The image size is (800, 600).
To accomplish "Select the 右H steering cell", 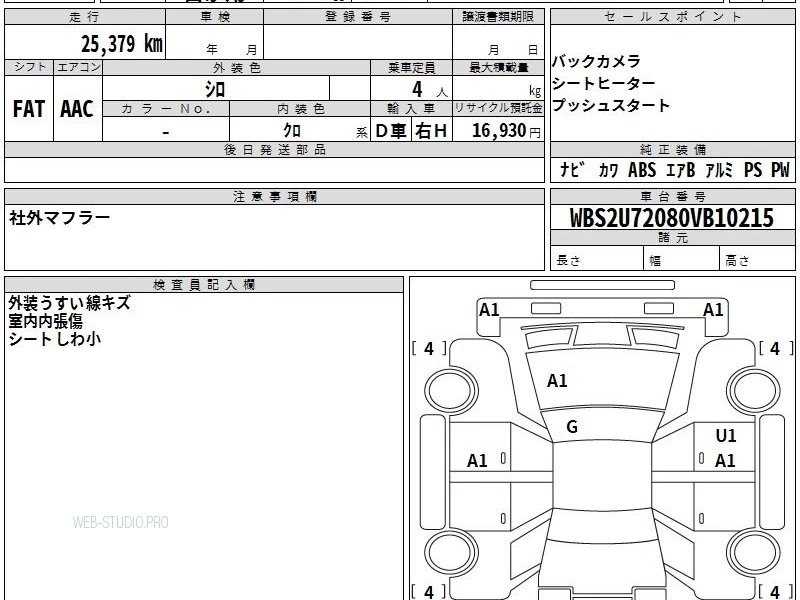I will tap(432, 131).
